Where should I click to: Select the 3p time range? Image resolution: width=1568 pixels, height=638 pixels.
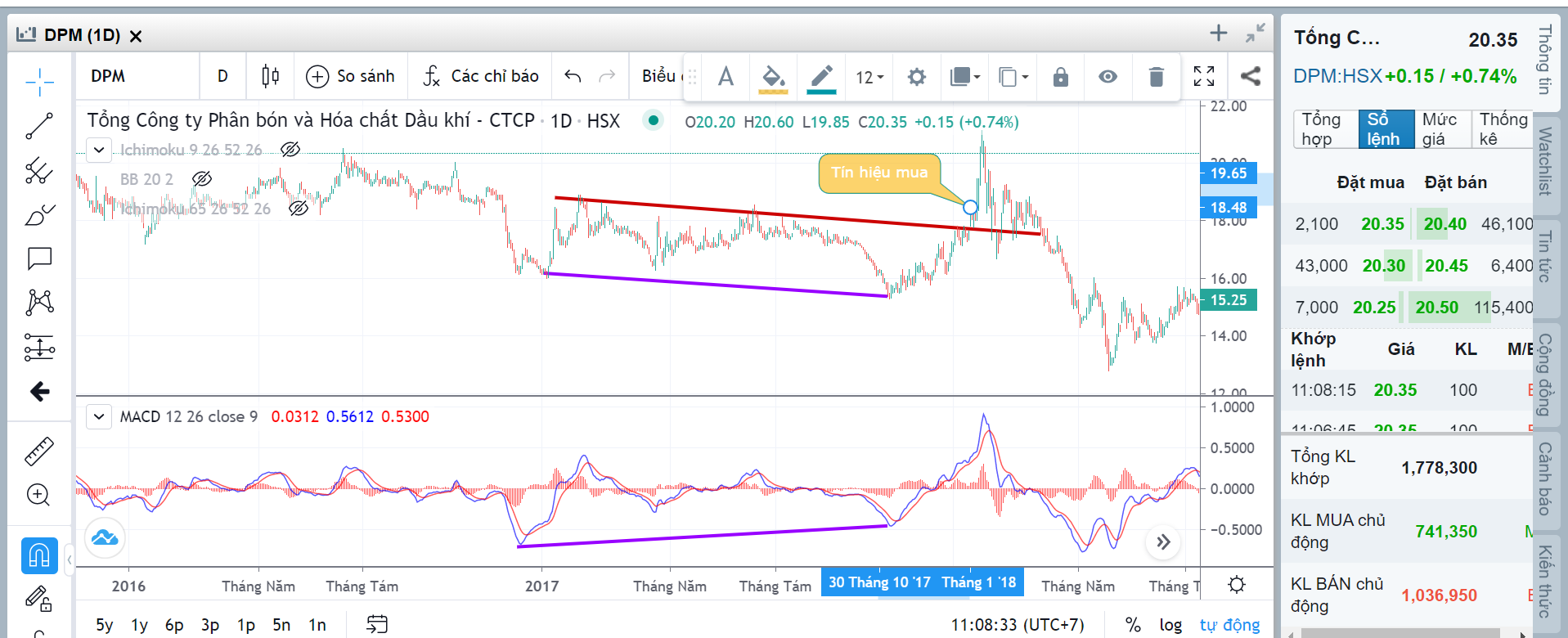pos(210,625)
